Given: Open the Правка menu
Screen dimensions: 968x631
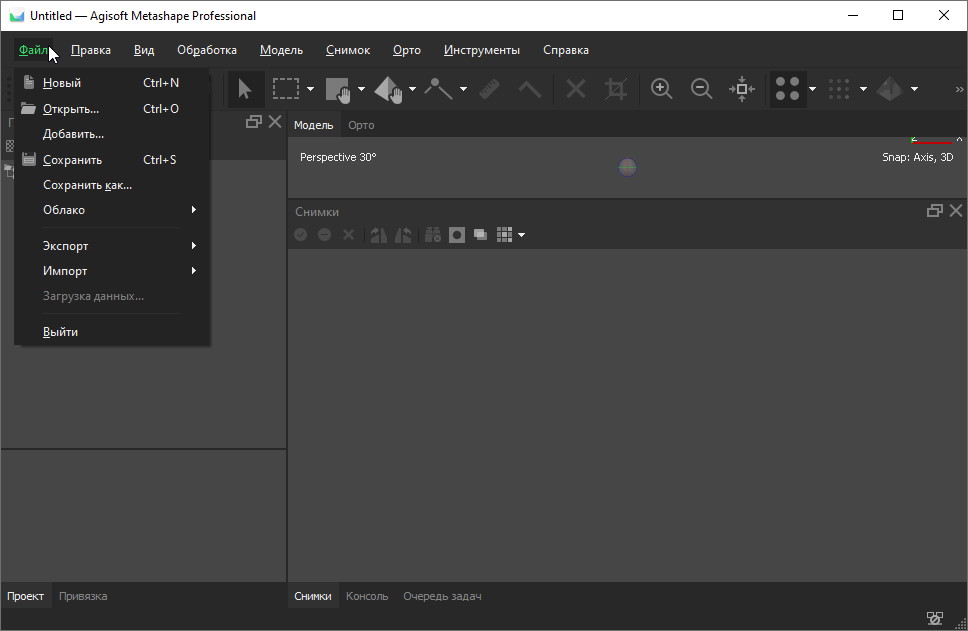Looking at the screenshot, I should (x=91, y=50).
